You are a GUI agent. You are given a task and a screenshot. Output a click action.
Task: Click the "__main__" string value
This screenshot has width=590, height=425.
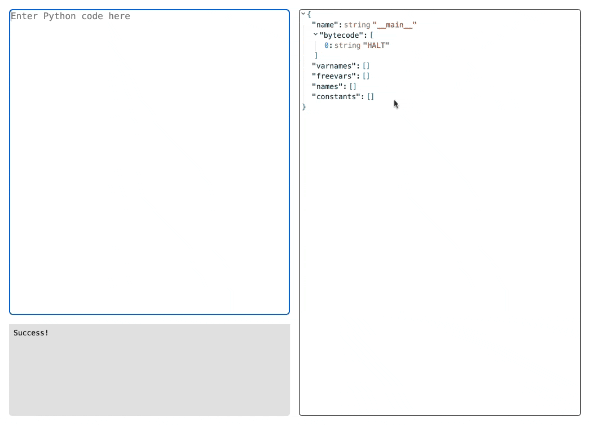pyautogui.click(x=394, y=25)
